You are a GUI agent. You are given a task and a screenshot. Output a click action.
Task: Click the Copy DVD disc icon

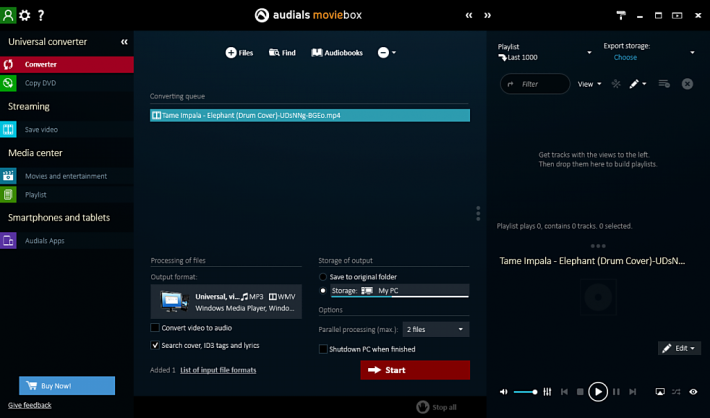click(x=8, y=83)
